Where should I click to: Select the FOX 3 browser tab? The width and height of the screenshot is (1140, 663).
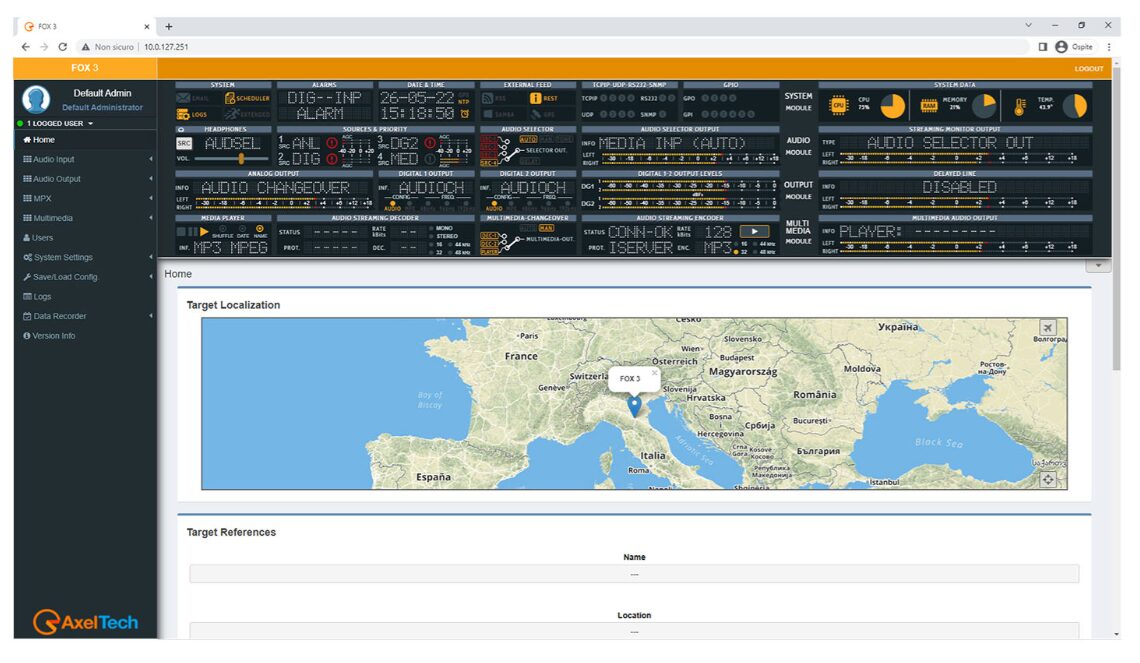pos(85,26)
